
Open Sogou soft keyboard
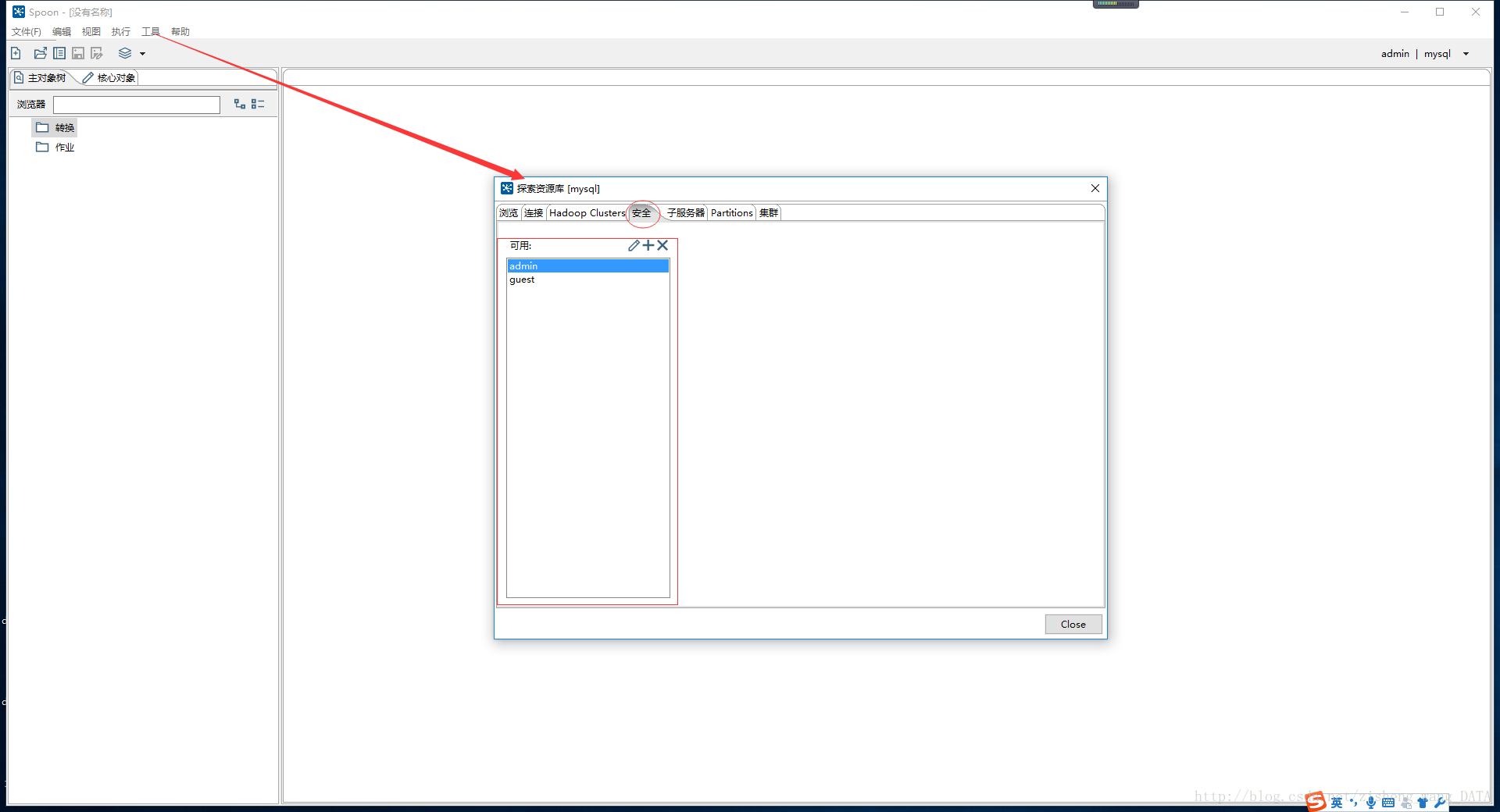click(x=1388, y=803)
